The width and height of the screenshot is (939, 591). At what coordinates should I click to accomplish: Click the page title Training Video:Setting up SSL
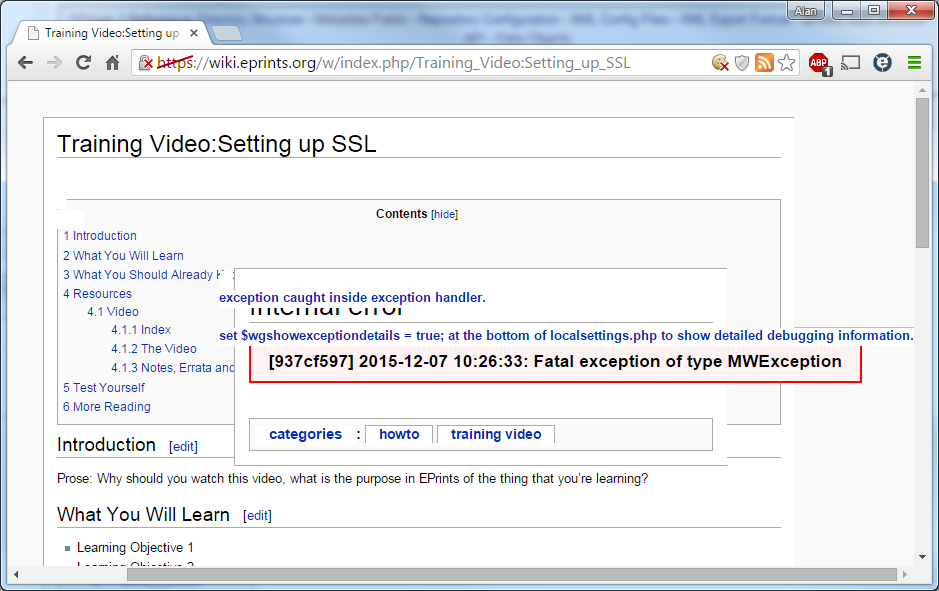pyautogui.click(x=217, y=144)
